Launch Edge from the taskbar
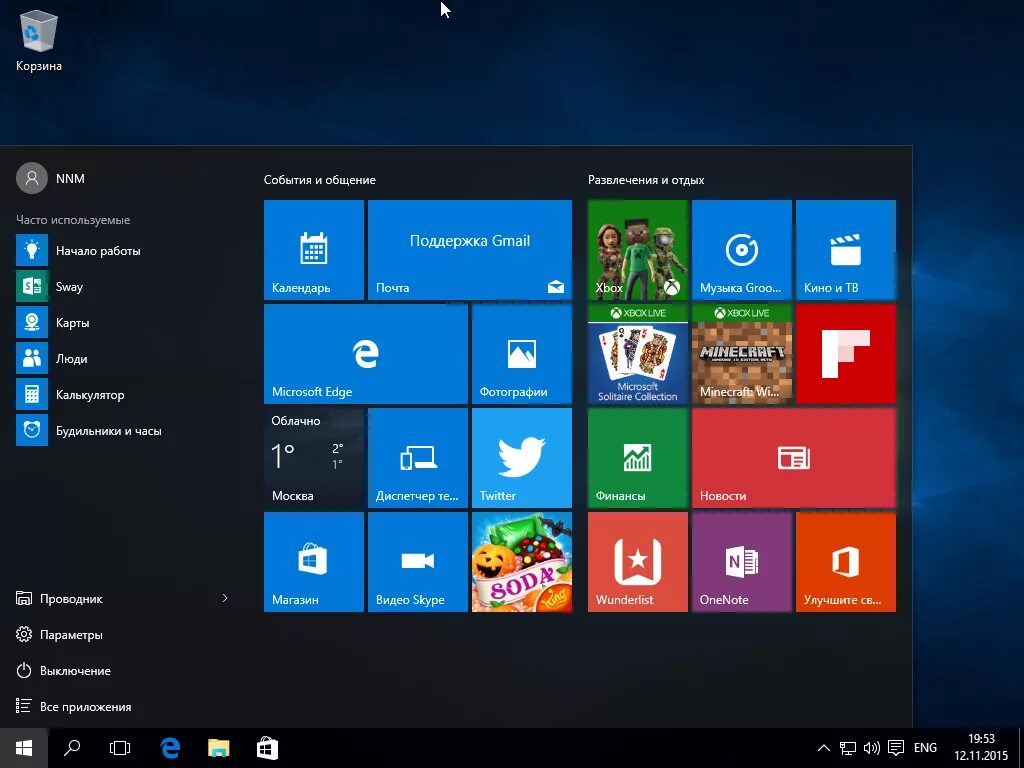The height and width of the screenshot is (768, 1024). [x=170, y=748]
